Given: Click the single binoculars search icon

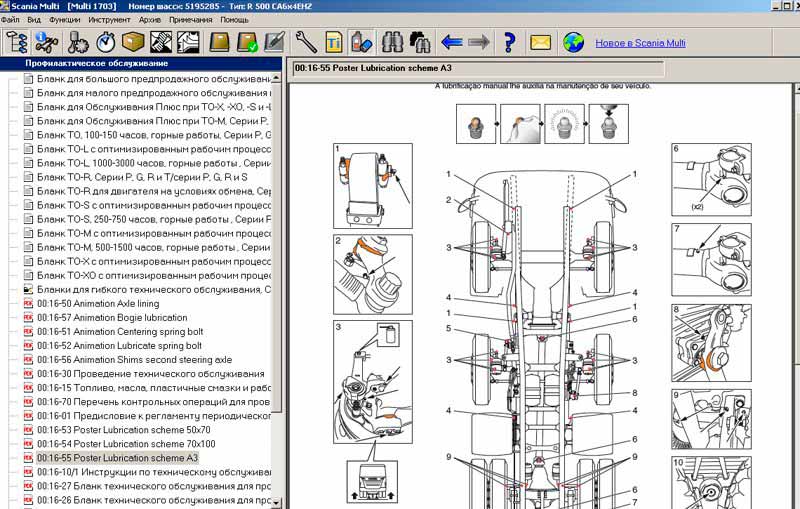Looking at the screenshot, I should click(x=392, y=42).
